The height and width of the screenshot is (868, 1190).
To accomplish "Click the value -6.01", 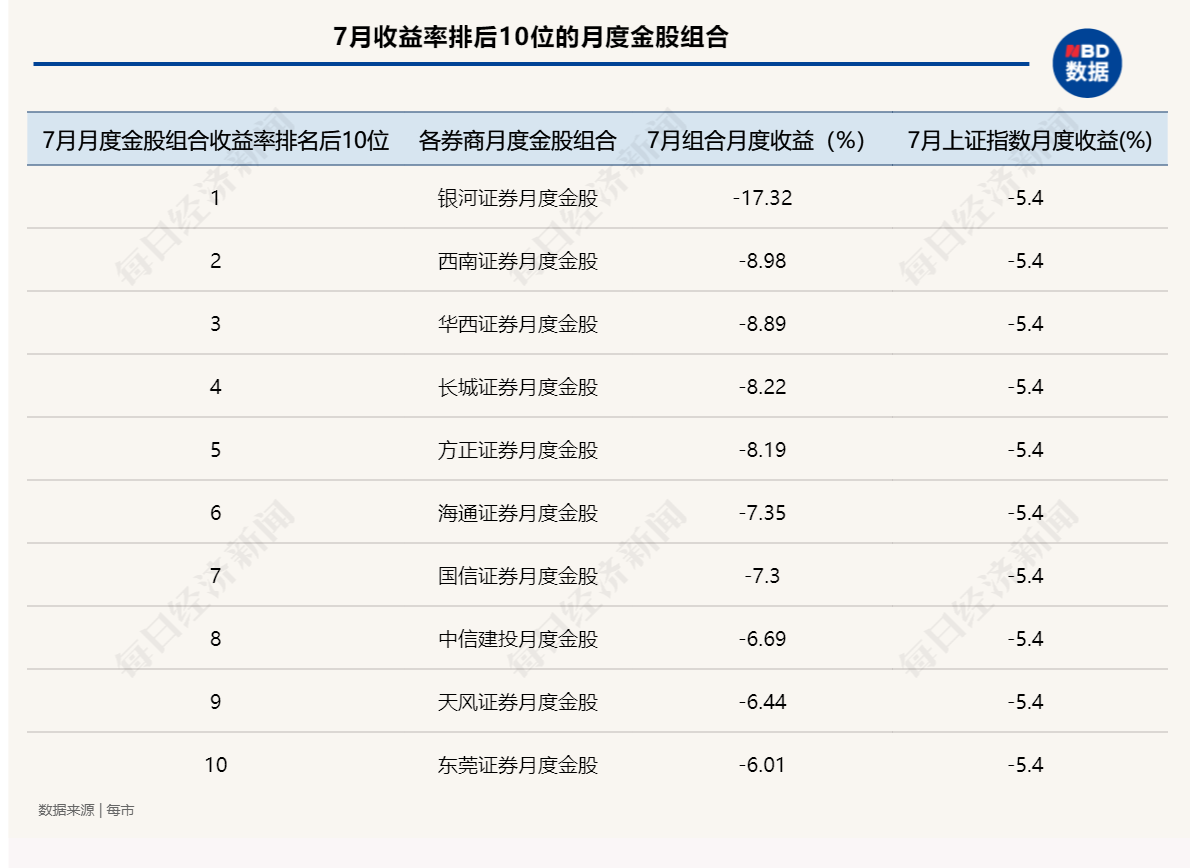I will tap(763, 765).
